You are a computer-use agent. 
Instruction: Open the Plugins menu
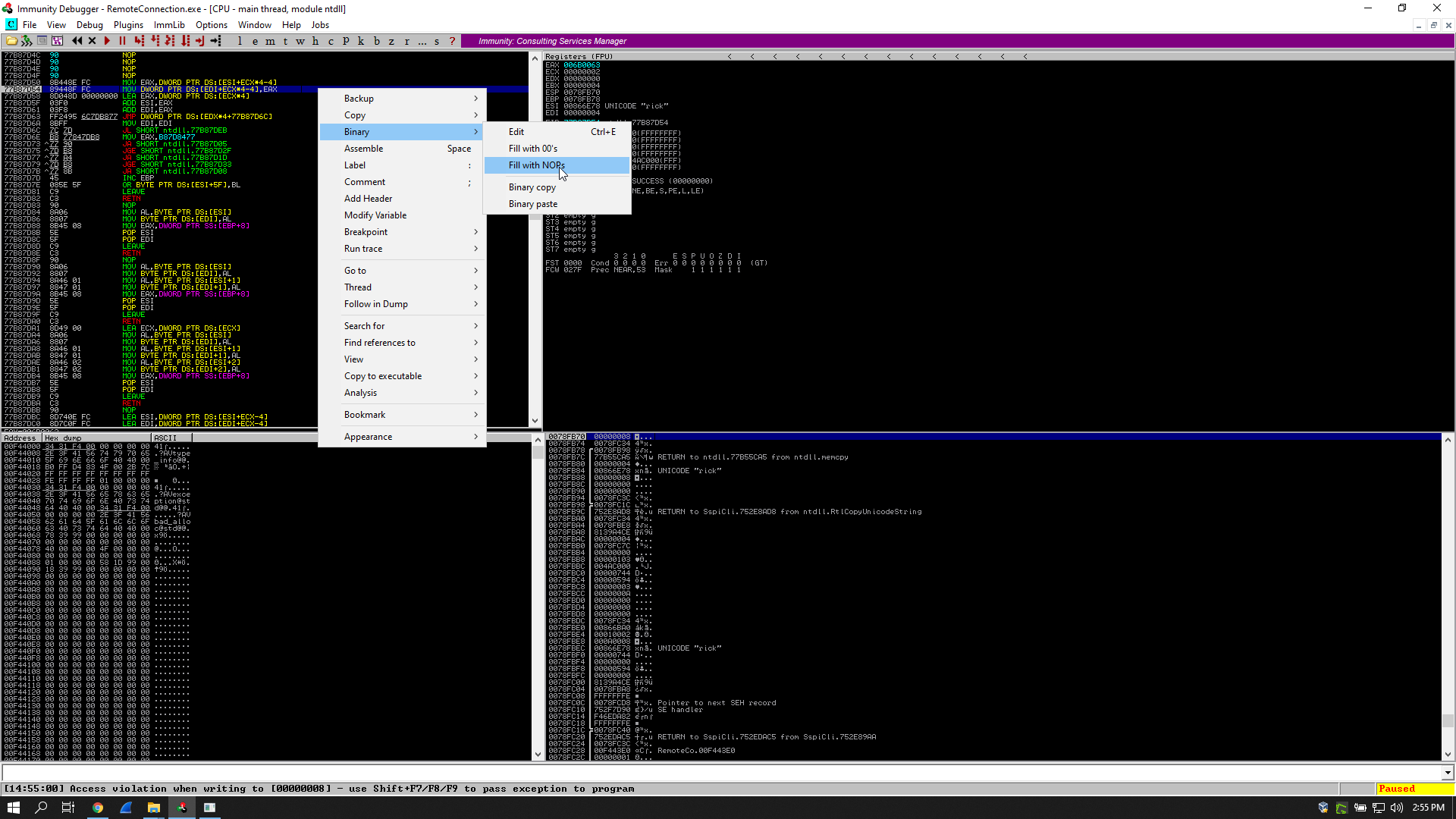point(128,25)
